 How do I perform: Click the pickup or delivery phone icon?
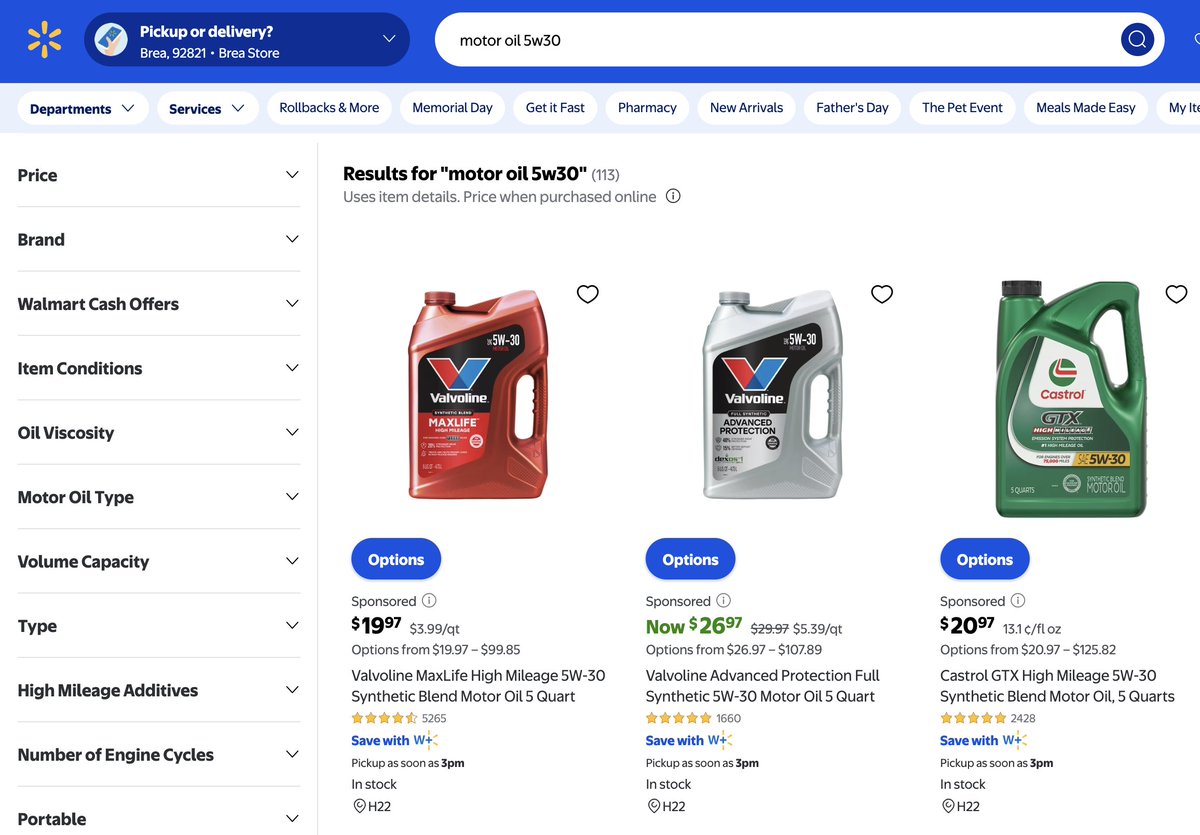click(x=111, y=40)
